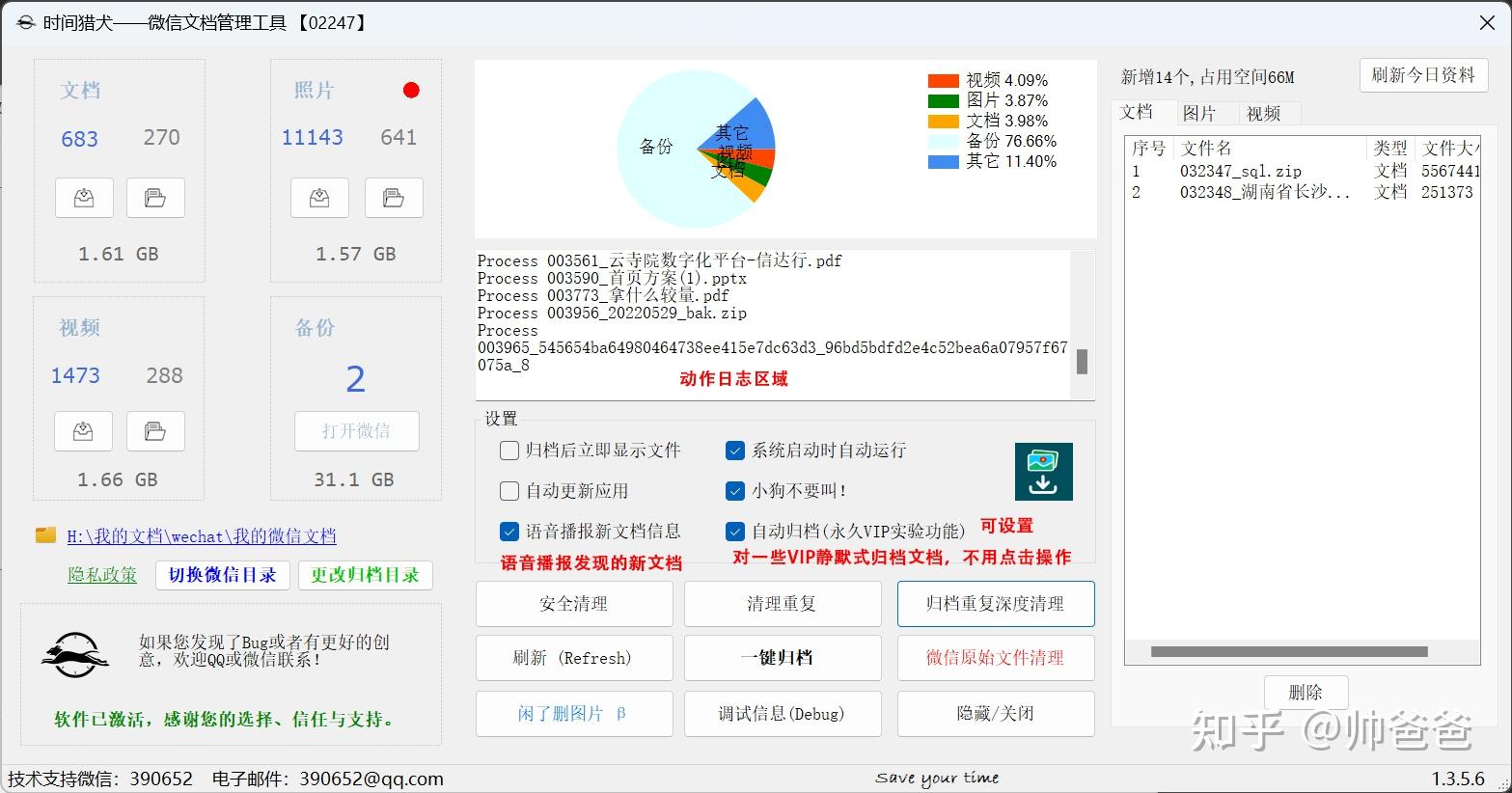Open the 照片 folder icon button

[x=394, y=198]
